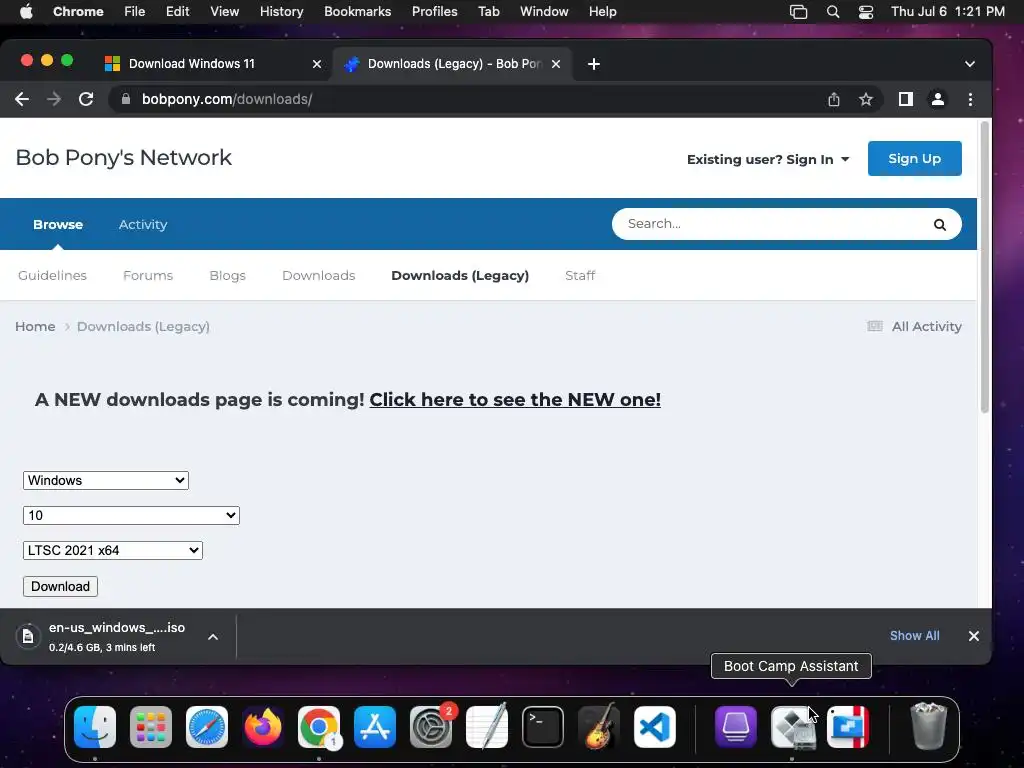Open Blogs page
The height and width of the screenshot is (768, 1024).
(x=227, y=276)
